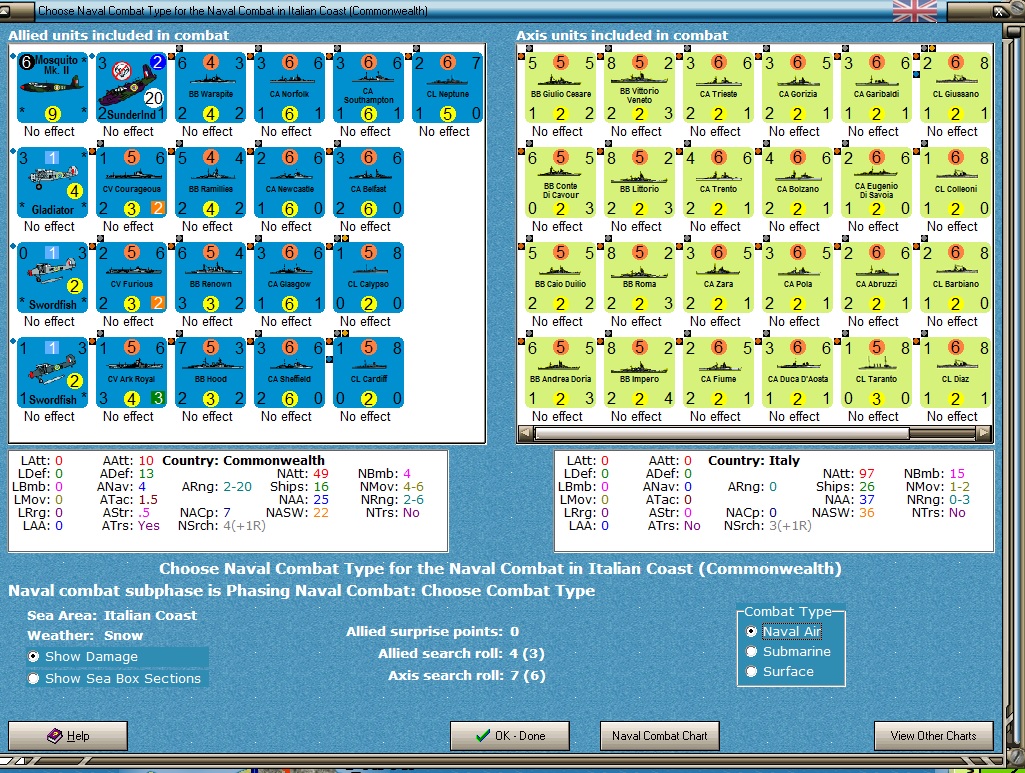Select the BB Ramillies counter
This screenshot has height=773, width=1025.
tap(210, 183)
